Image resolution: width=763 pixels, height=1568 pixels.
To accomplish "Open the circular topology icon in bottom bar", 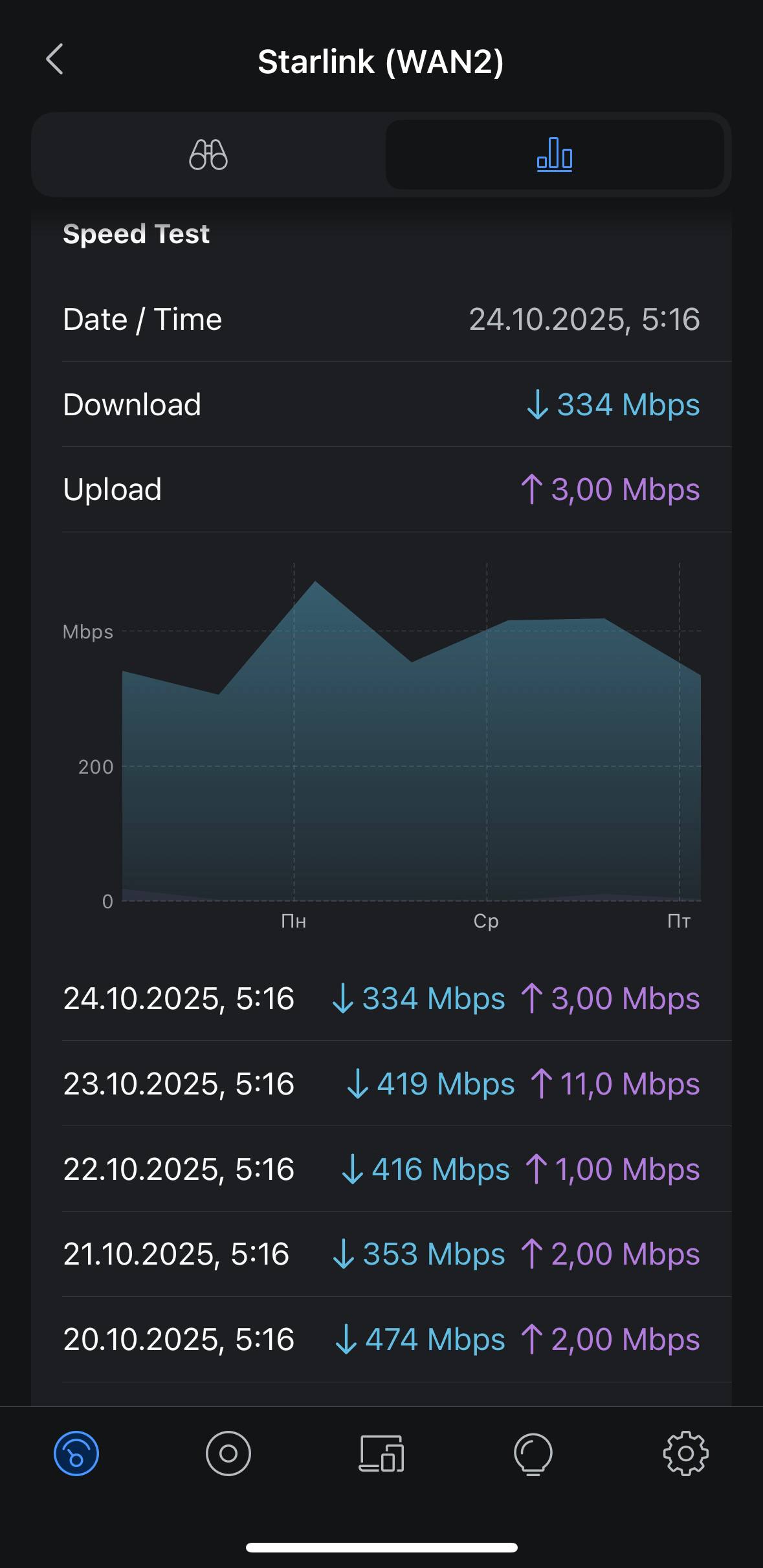I will 228,1454.
